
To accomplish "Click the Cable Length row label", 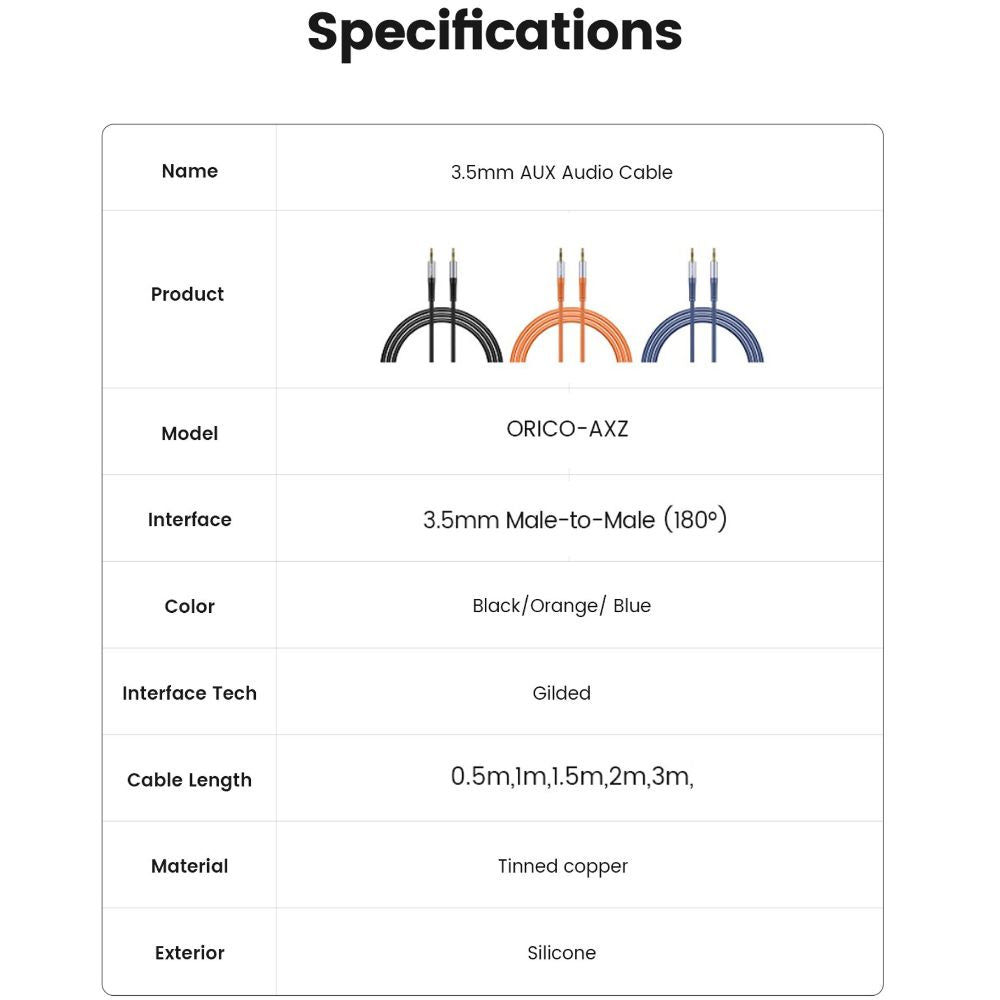I will pos(189,780).
